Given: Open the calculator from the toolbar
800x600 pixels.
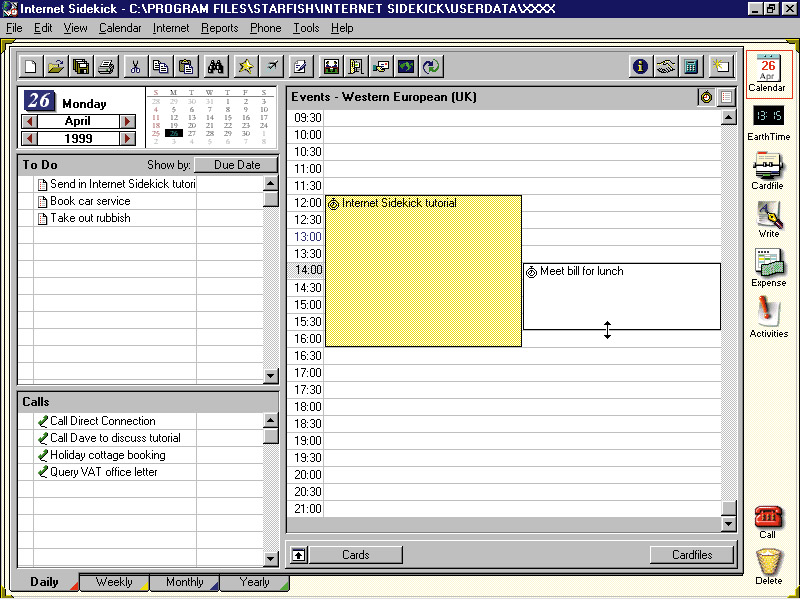Looking at the screenshot, I should click(x=690, y=67).
